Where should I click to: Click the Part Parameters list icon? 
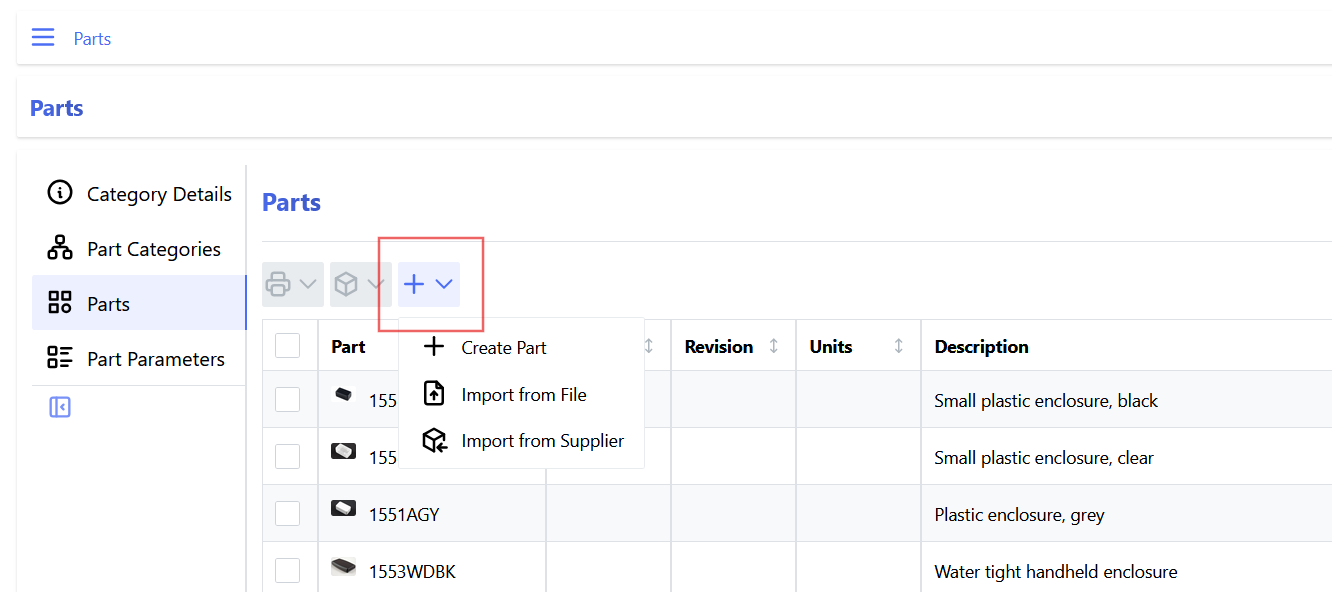click(57, 356)
